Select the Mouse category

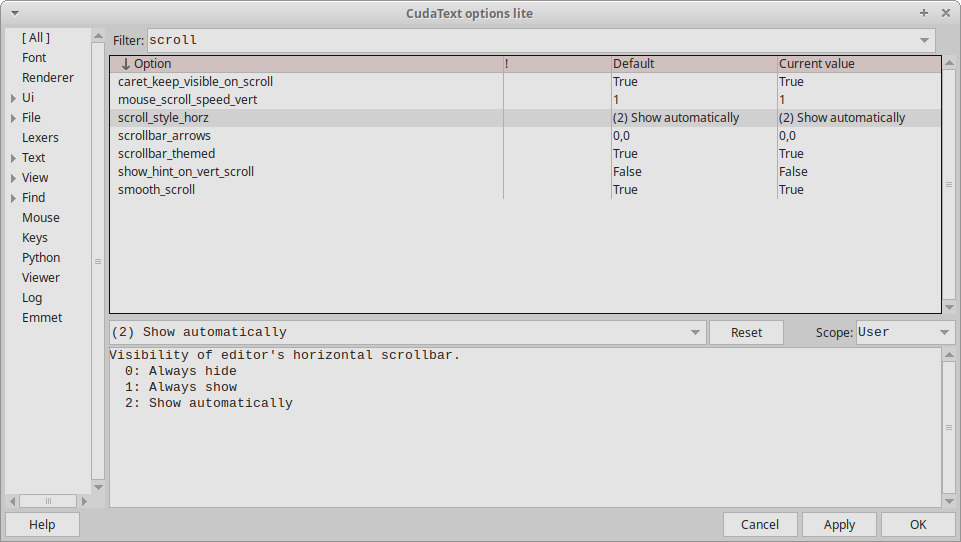tap(40, 218)
